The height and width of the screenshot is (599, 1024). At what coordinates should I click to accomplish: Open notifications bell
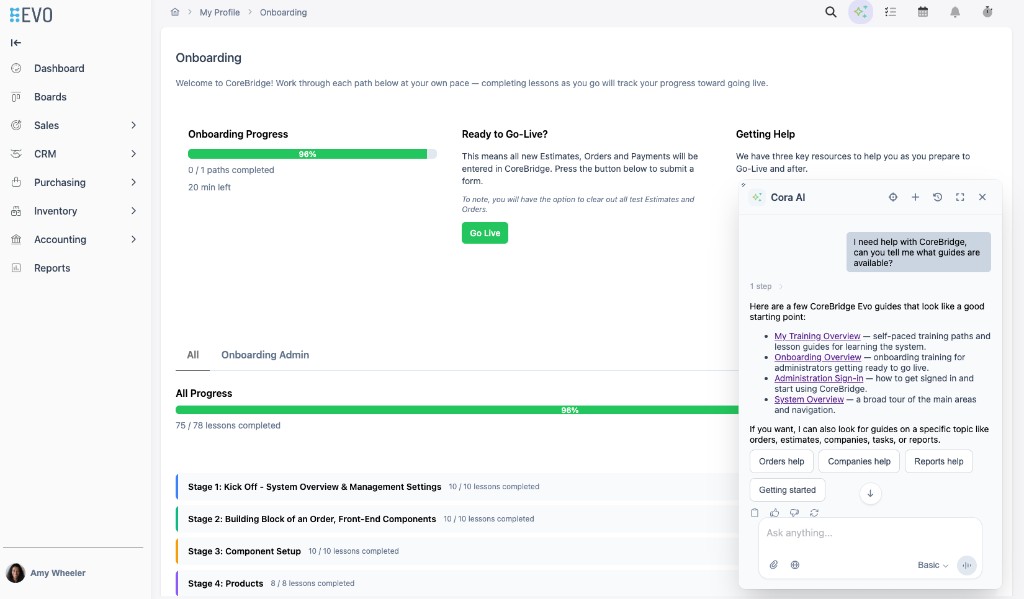click(x=955, y=12)
